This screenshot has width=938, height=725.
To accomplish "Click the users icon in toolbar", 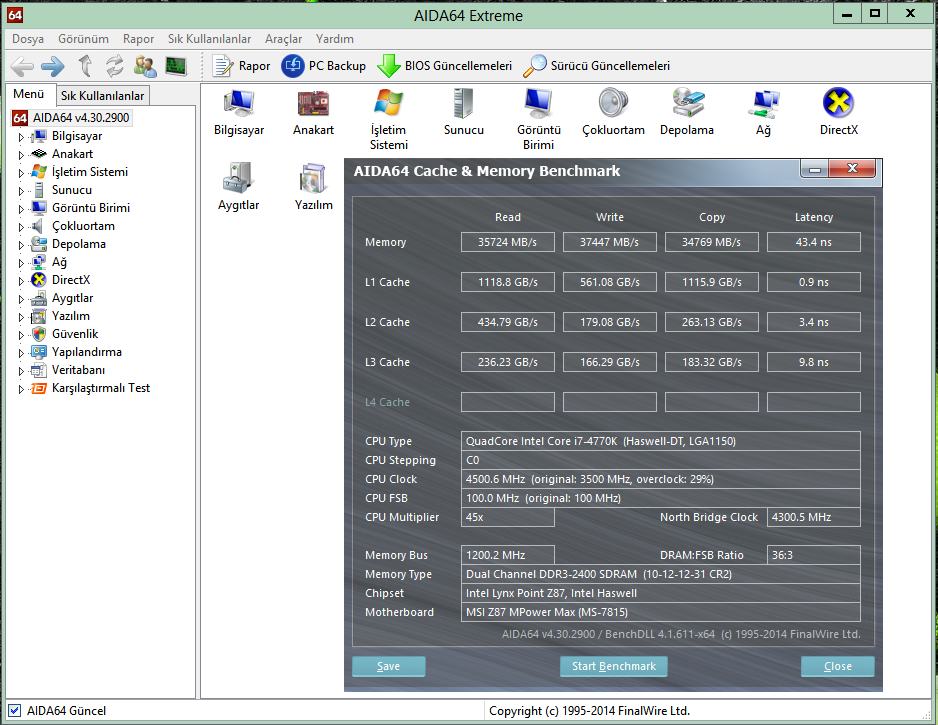I will coord(145,66).
